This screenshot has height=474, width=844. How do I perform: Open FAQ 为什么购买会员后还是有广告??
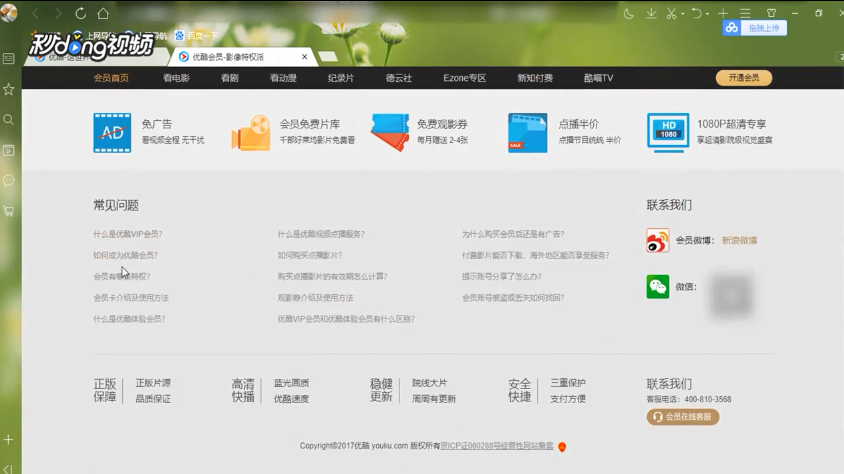click(x=513, y=234)
